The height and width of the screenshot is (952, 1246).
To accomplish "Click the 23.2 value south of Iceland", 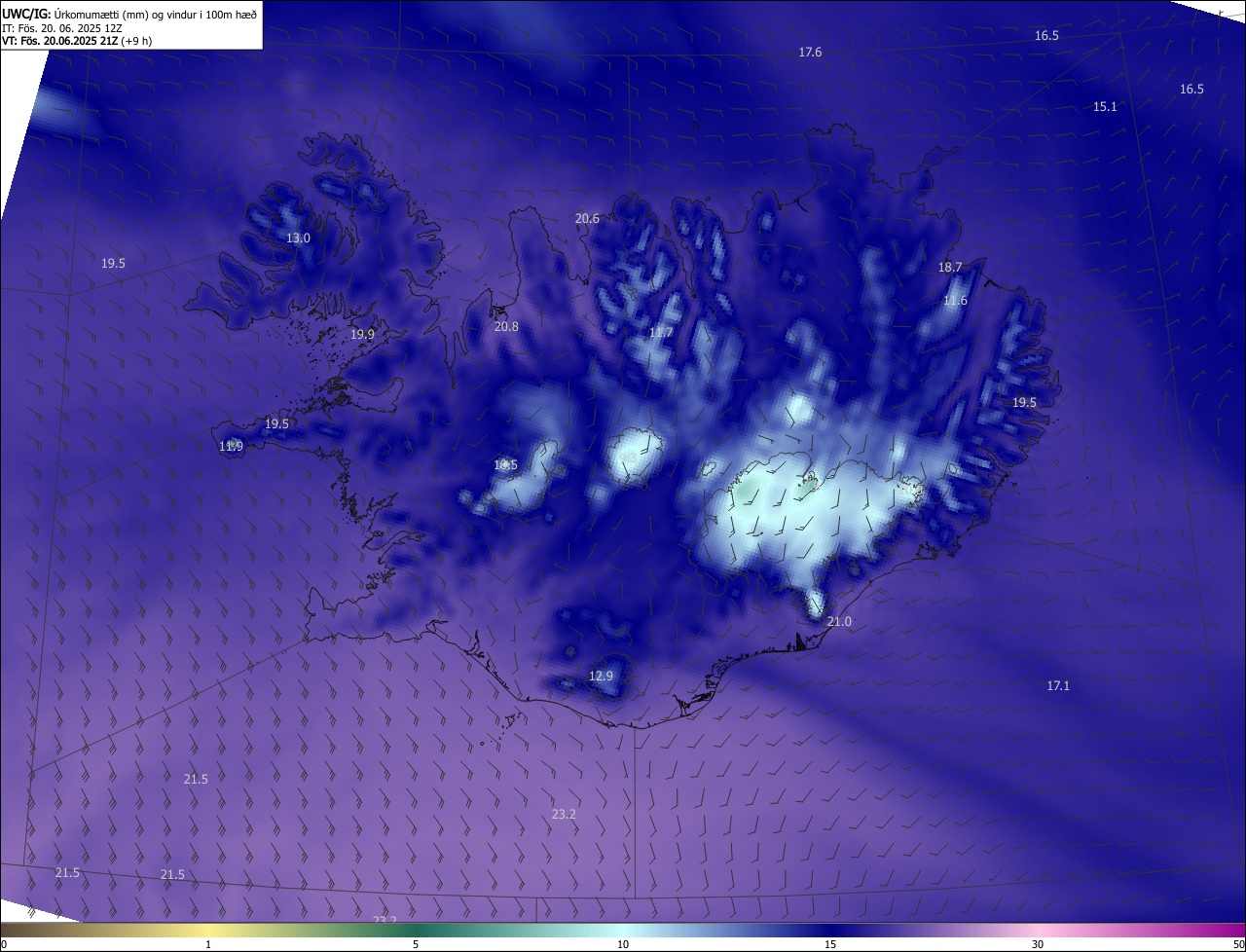I will 564,815.
